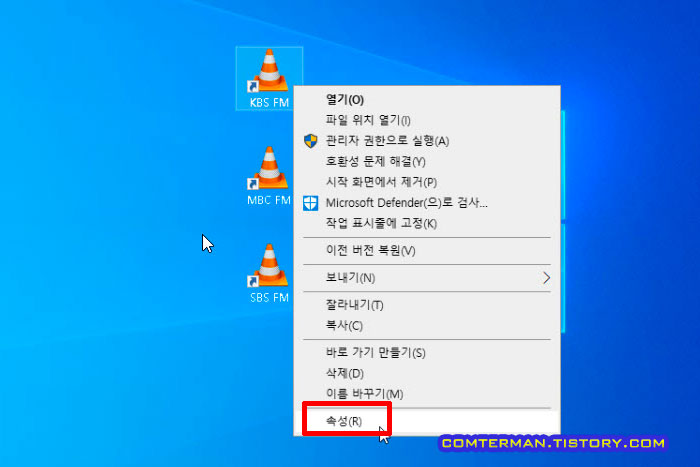The image size is (700, 467).
Task: Choose 파일 위치 열기(I) from the menu
Action: (427, 120)
